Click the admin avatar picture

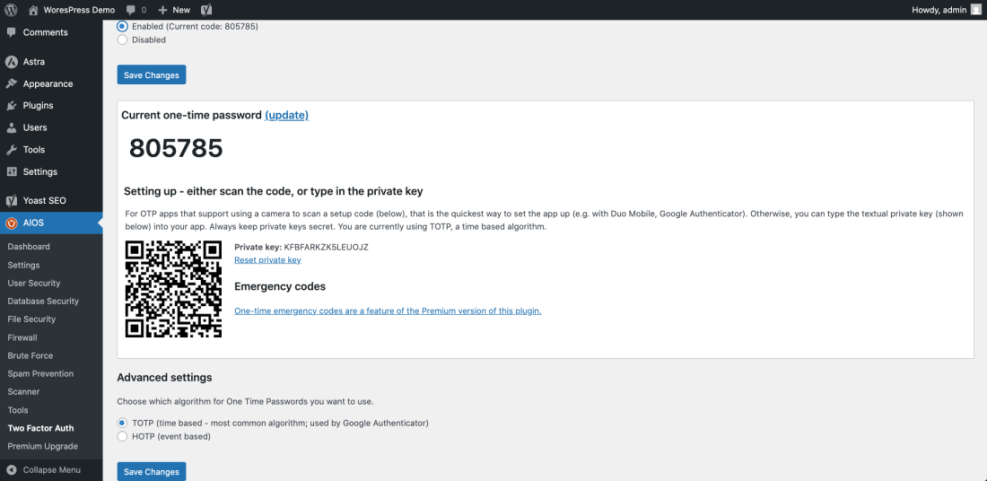coord(975,9)
